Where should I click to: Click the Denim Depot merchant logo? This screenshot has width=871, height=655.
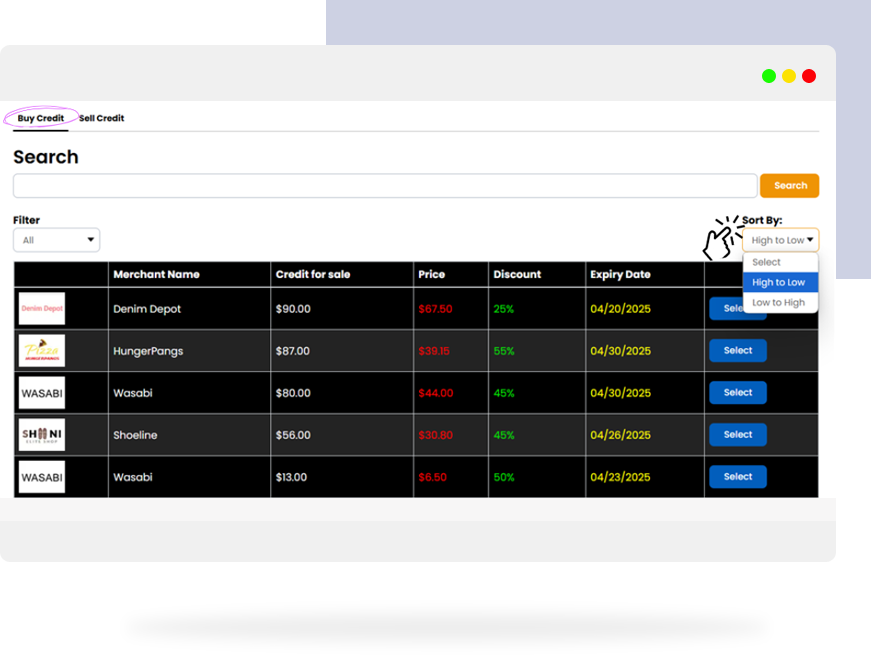[42, 309]
